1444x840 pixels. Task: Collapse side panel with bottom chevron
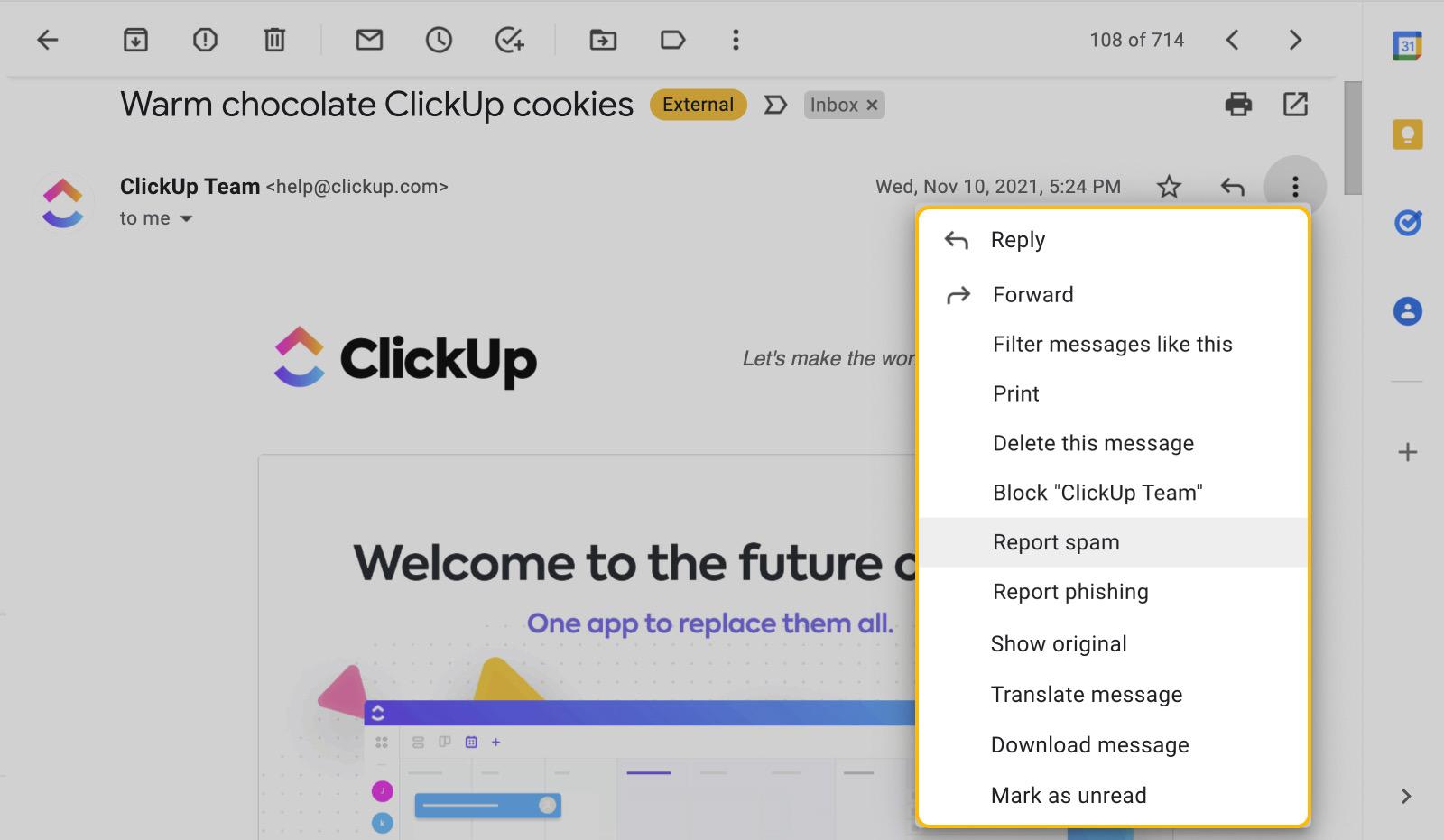[x=1405, y=796]
